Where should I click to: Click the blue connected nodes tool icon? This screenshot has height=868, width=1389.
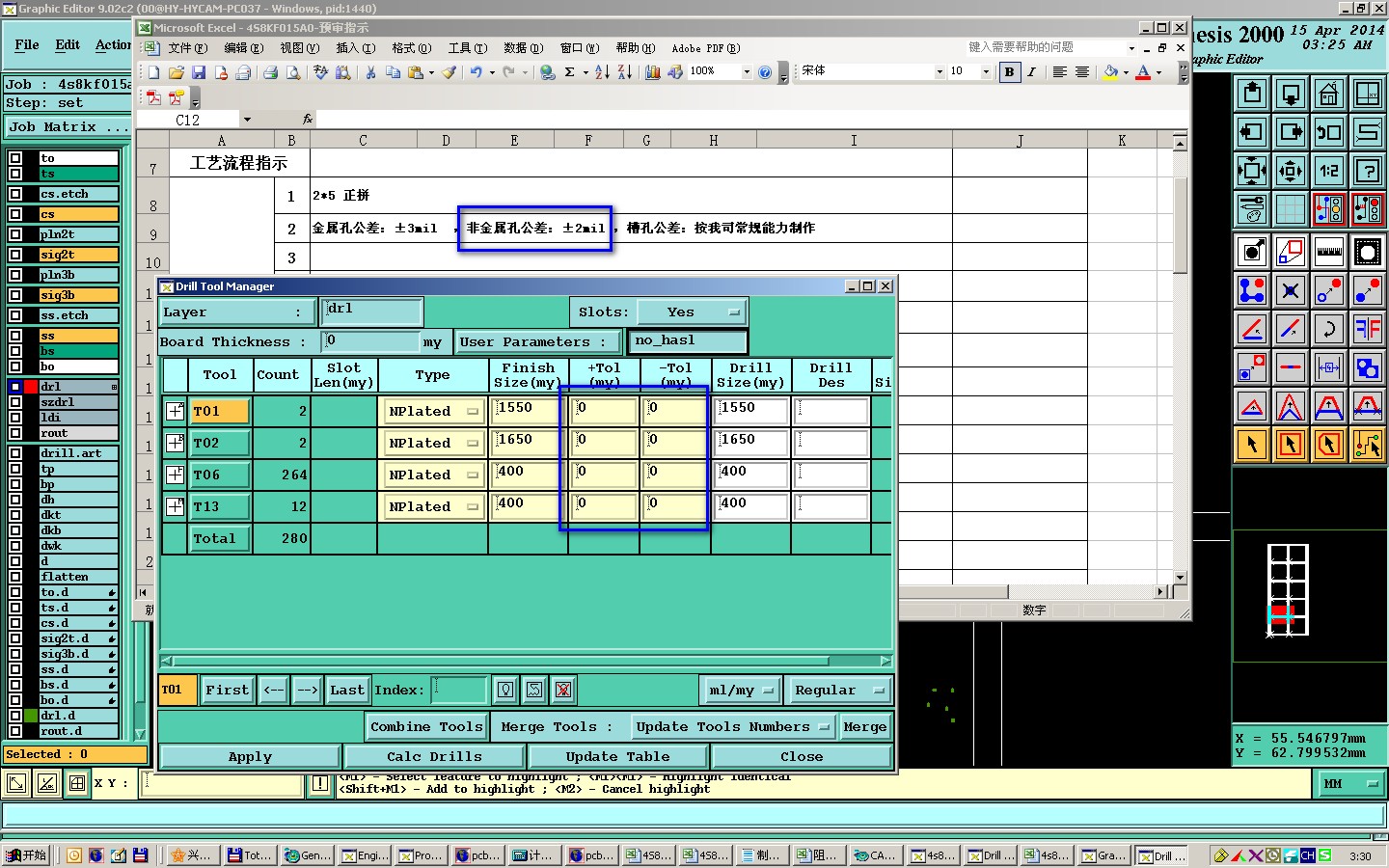(x=1252, y=290)
